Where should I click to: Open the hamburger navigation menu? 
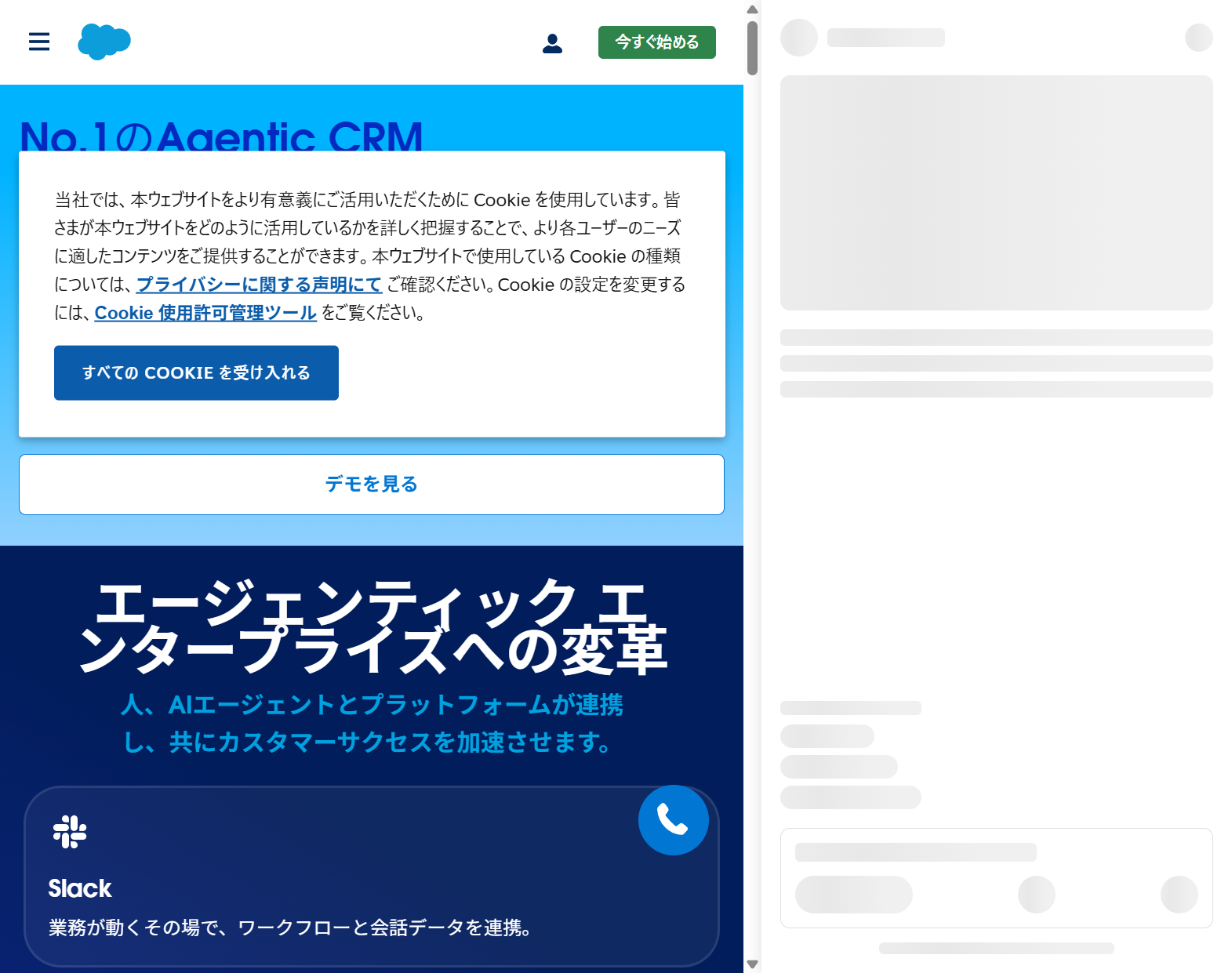point(39,42)
